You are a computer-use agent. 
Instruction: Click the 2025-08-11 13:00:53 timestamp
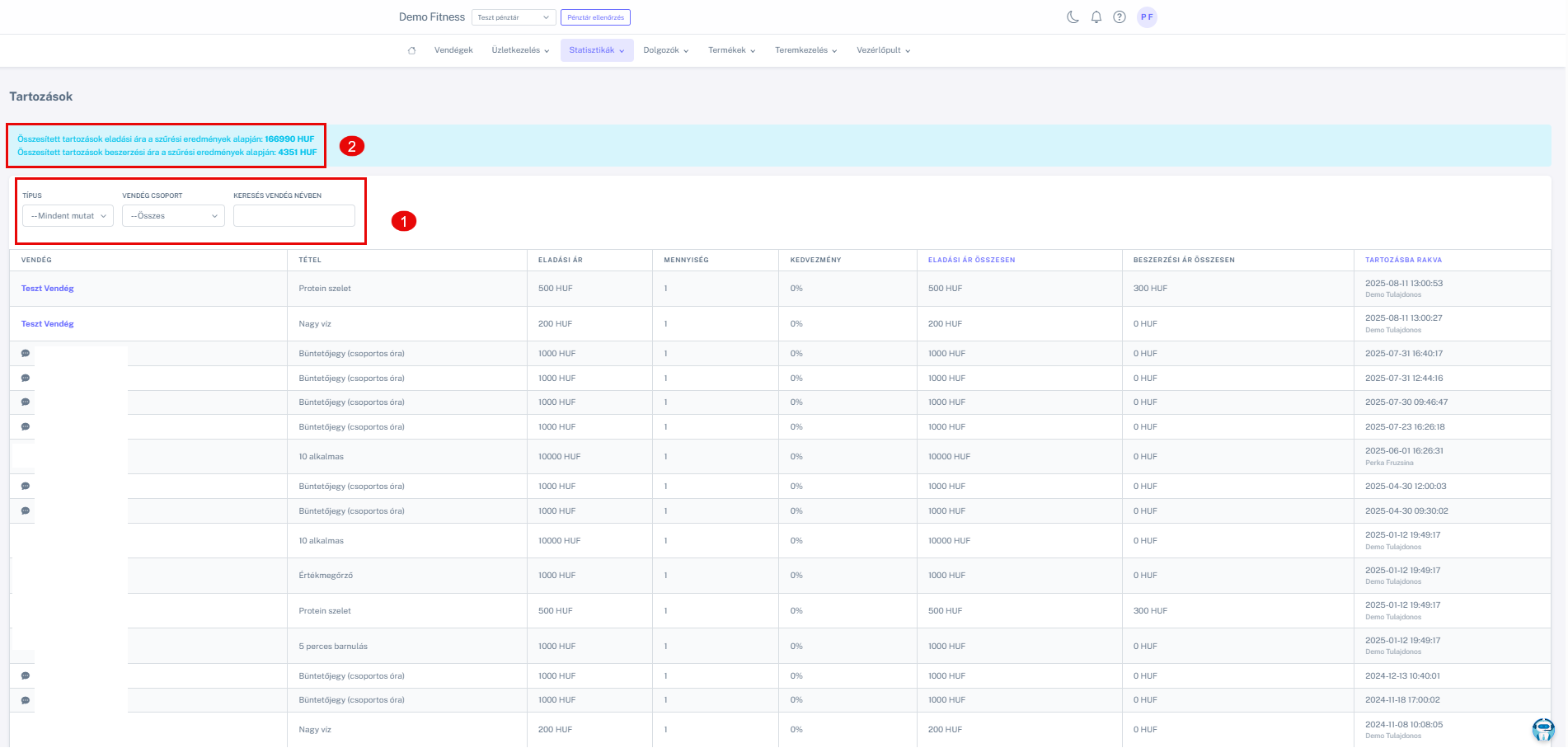coord(1404,283)
